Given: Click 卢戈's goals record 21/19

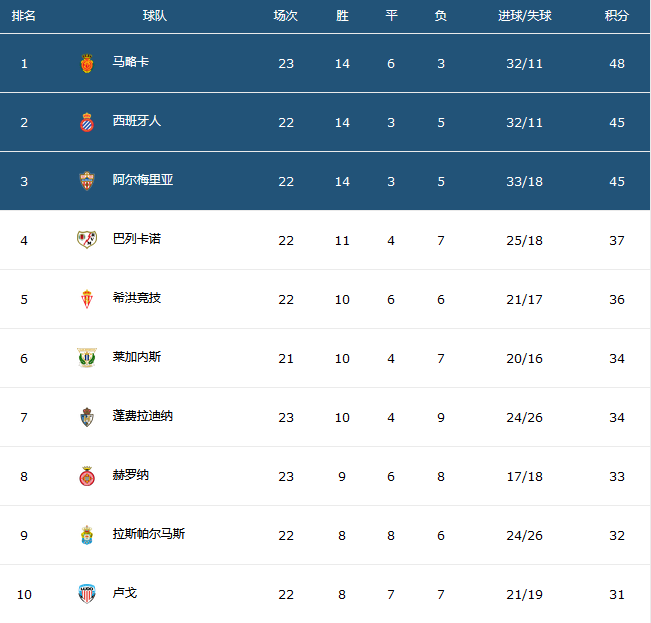Looking at the screenshot, I should pos(524,594).
